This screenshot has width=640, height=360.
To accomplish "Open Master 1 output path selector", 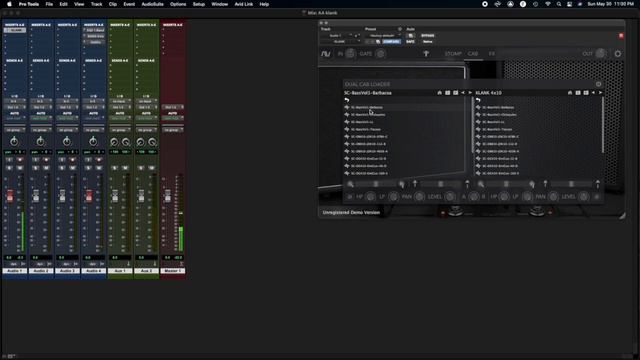I will pos(173,107).
